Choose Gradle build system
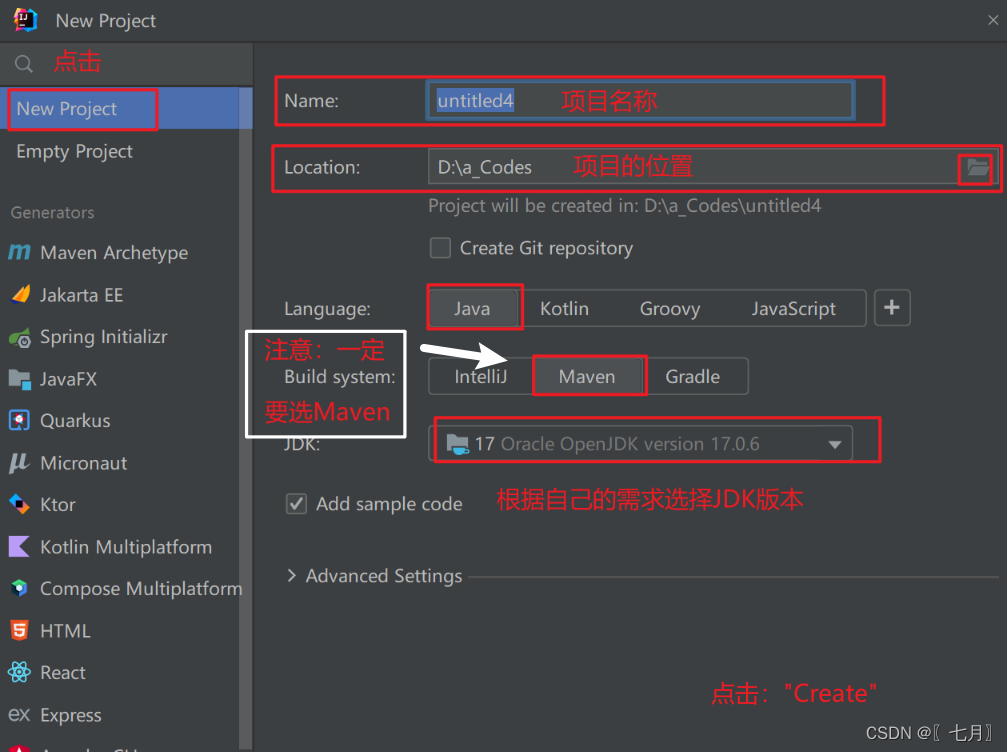 692,376
